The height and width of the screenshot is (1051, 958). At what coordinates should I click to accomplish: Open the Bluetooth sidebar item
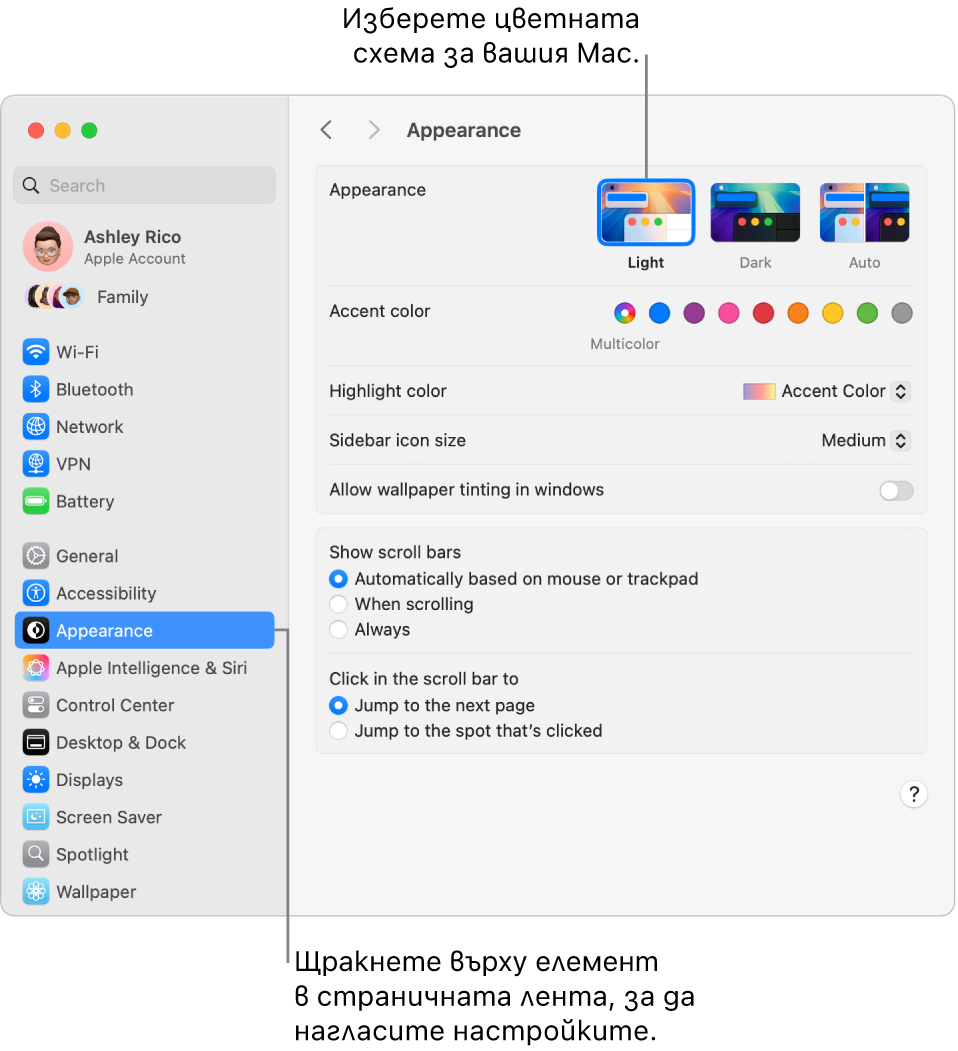coord(144,389)
